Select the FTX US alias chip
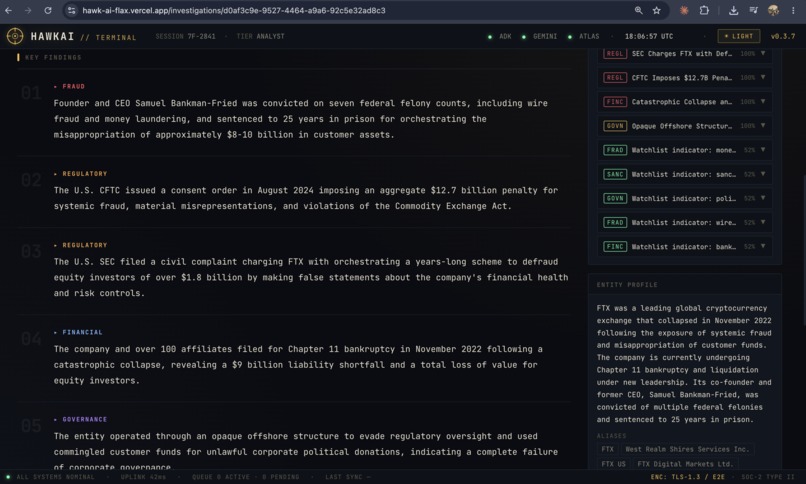806x484 pixels. 614,463
